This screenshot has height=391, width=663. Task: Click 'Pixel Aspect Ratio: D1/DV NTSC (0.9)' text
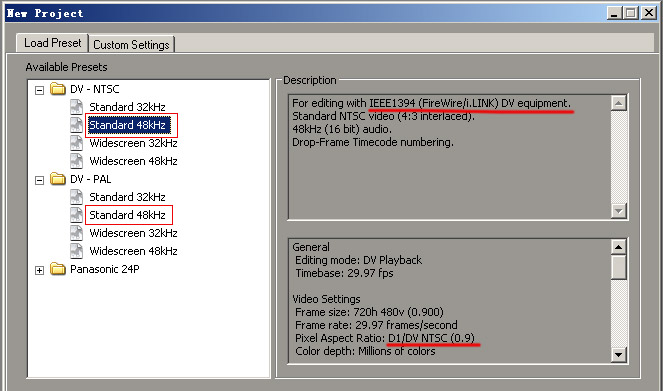pyautogui.click(x=385, y=338)
